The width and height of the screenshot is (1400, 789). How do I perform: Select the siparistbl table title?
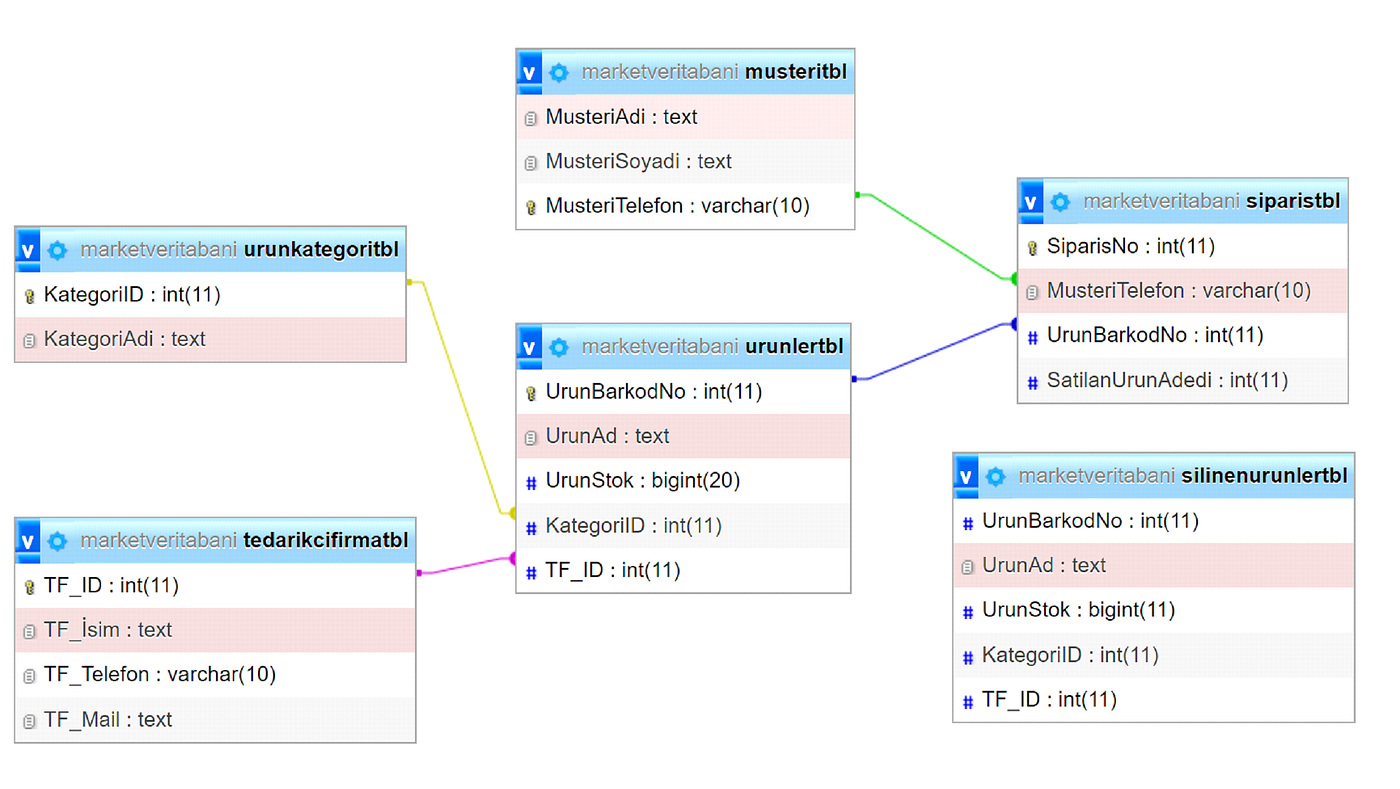point(1293,202)
